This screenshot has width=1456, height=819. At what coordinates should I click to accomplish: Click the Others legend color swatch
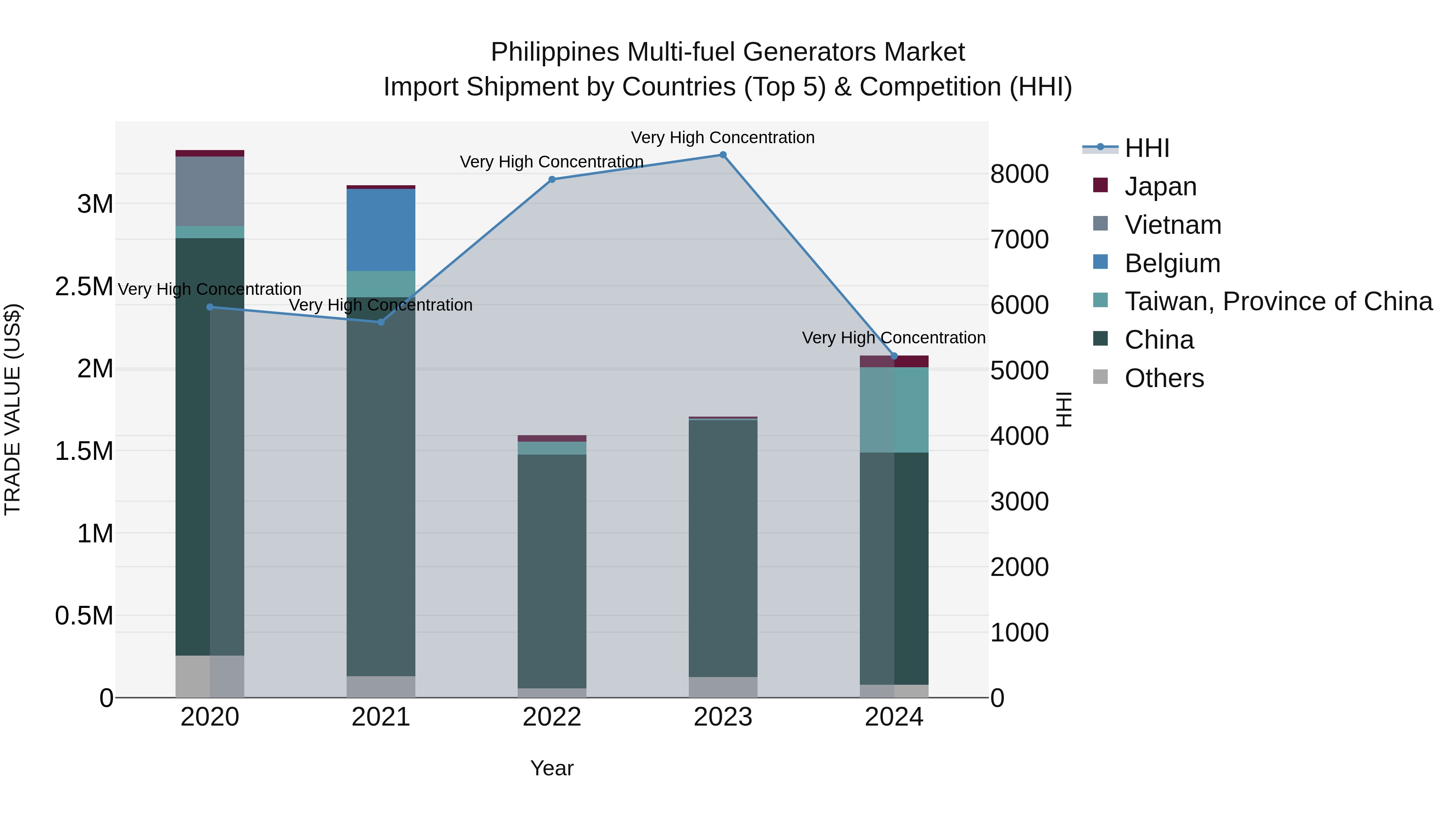1100,377
